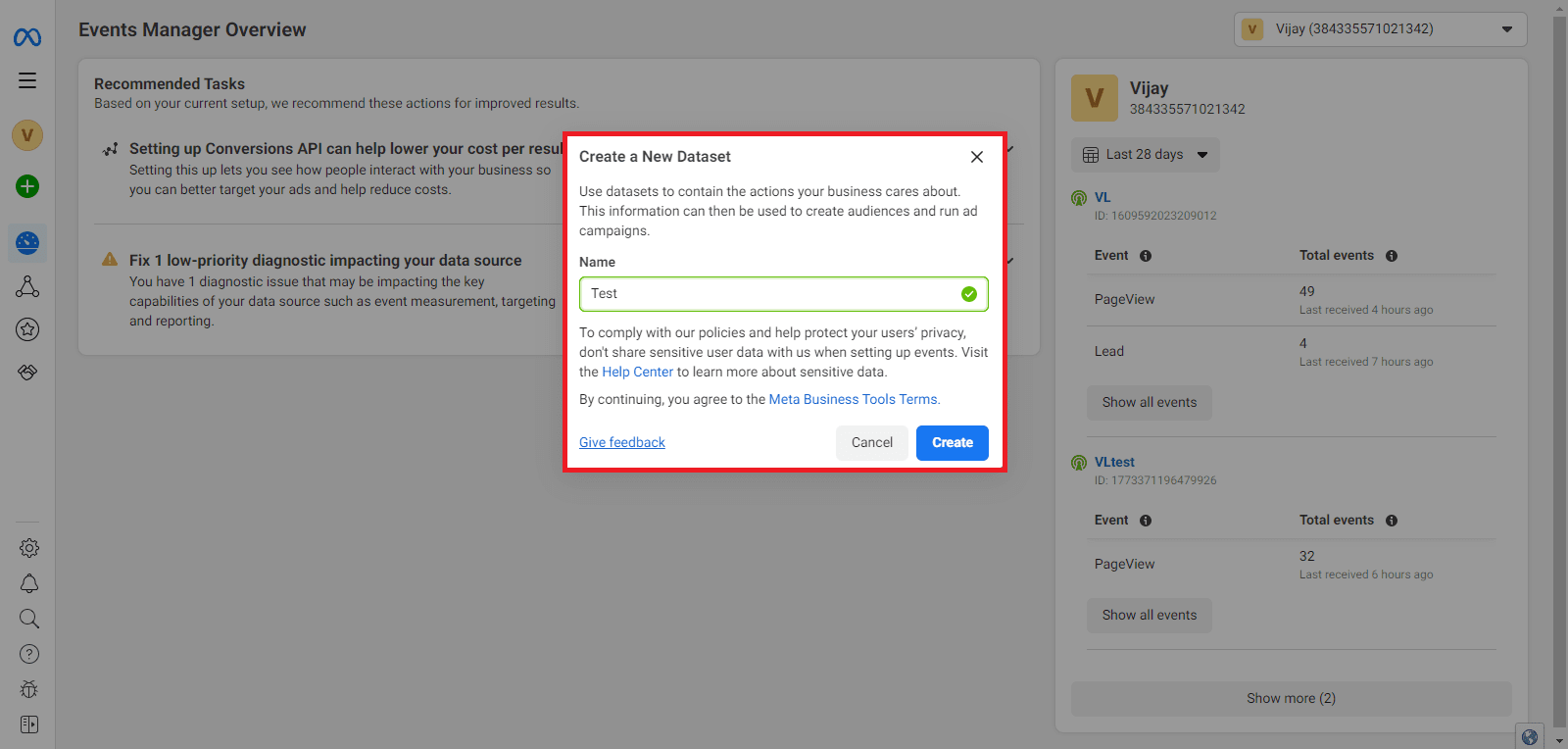Click the Create button
Viewport: 1568px width, 749px height.
coord(952,442)
